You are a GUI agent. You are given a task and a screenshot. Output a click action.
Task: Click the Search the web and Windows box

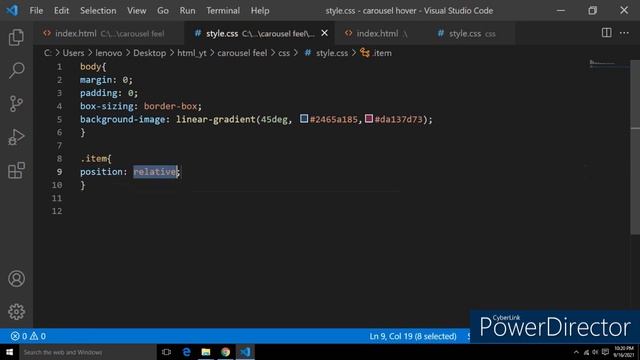[88, 352]
